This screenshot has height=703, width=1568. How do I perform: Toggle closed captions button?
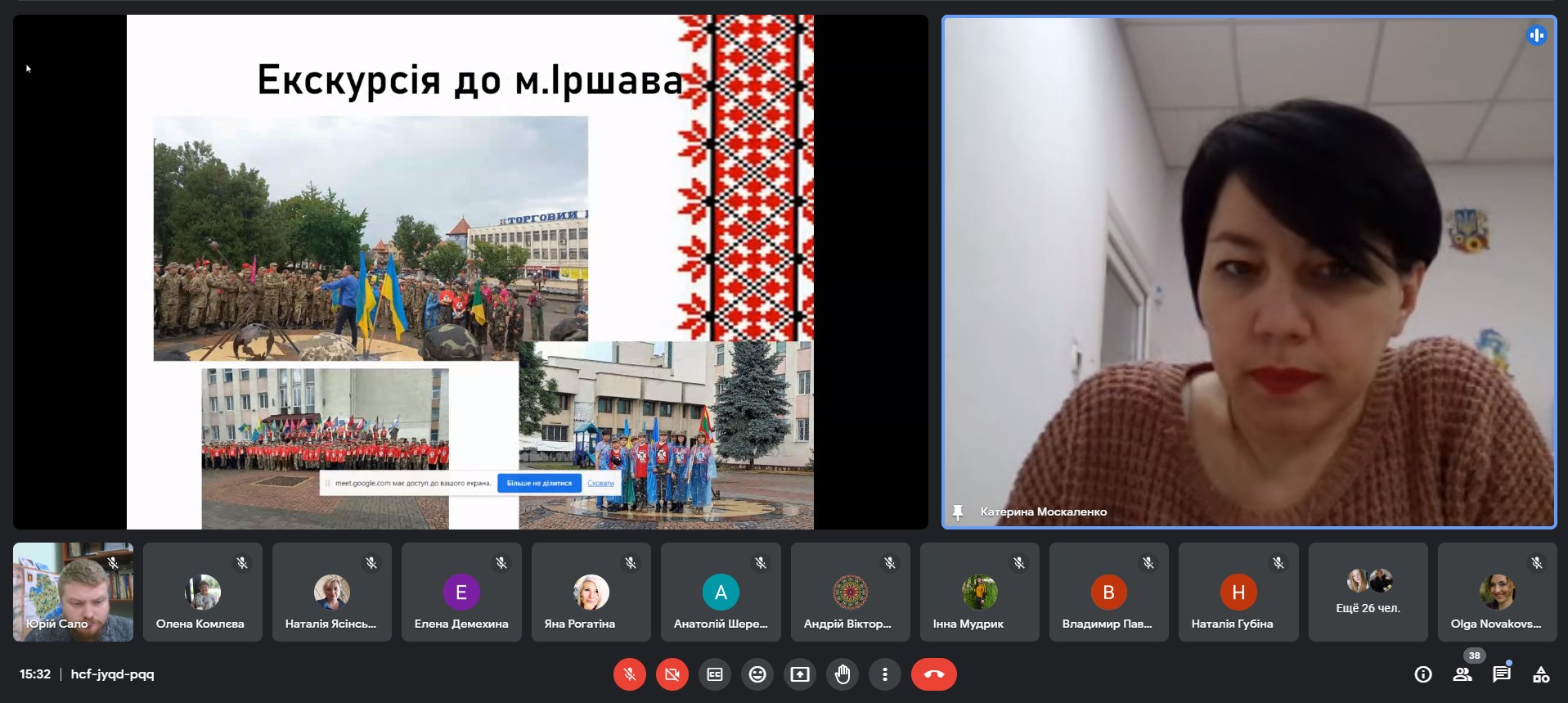coord(715,674)
